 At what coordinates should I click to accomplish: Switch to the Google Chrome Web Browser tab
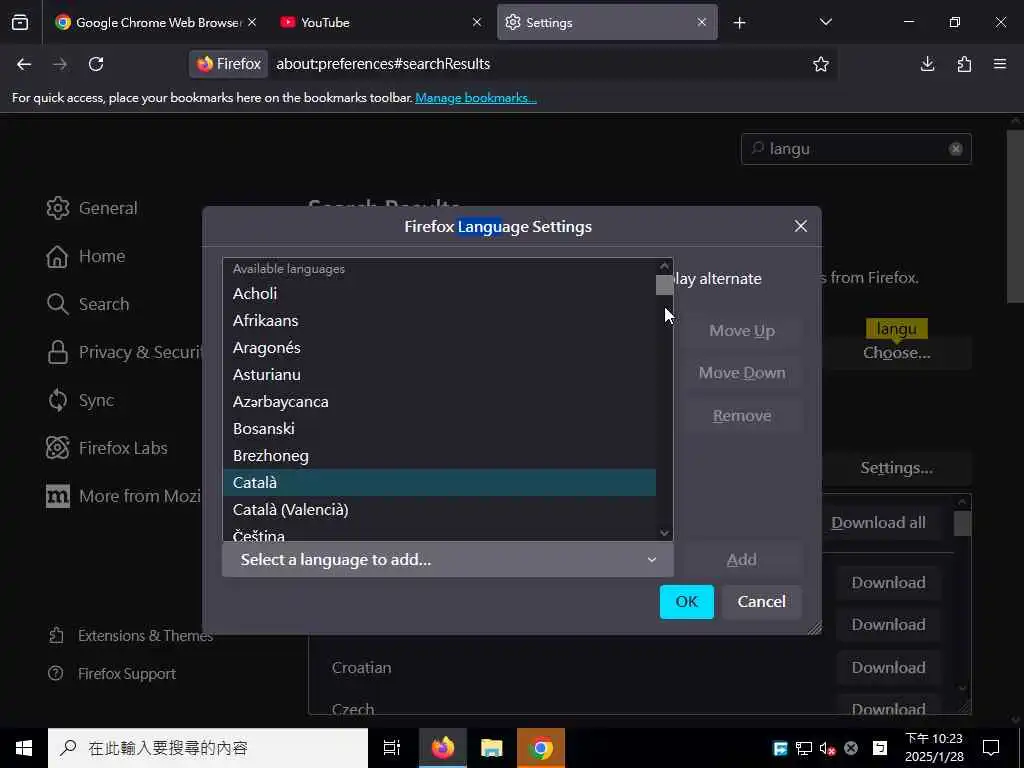point(156,22)
